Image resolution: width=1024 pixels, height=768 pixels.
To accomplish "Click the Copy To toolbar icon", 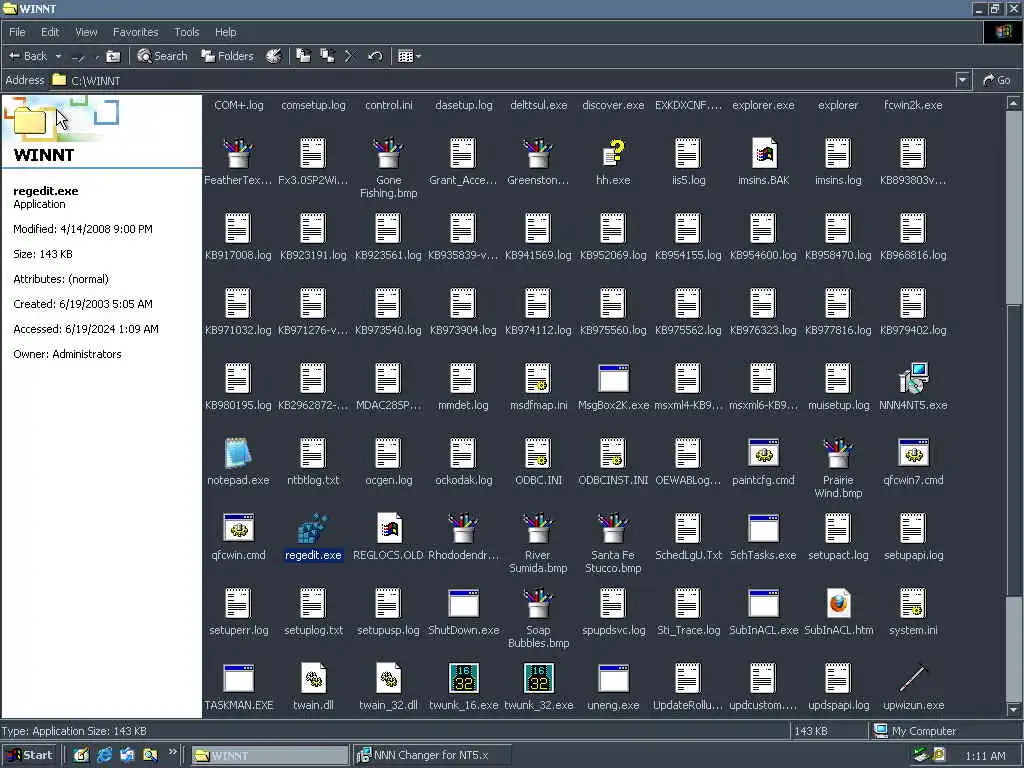I will [327, 56].
